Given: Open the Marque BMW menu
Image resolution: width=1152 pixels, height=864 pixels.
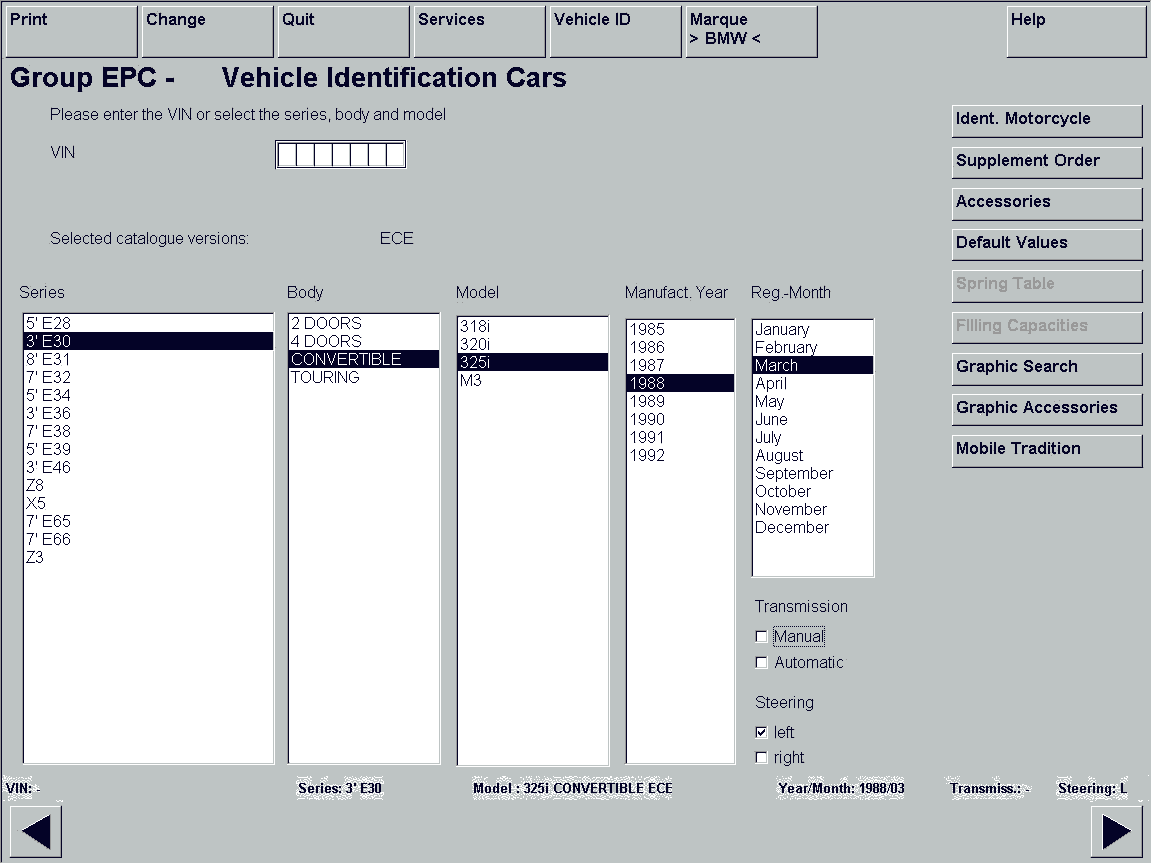Looking at the screenshot, I should 751,32.
